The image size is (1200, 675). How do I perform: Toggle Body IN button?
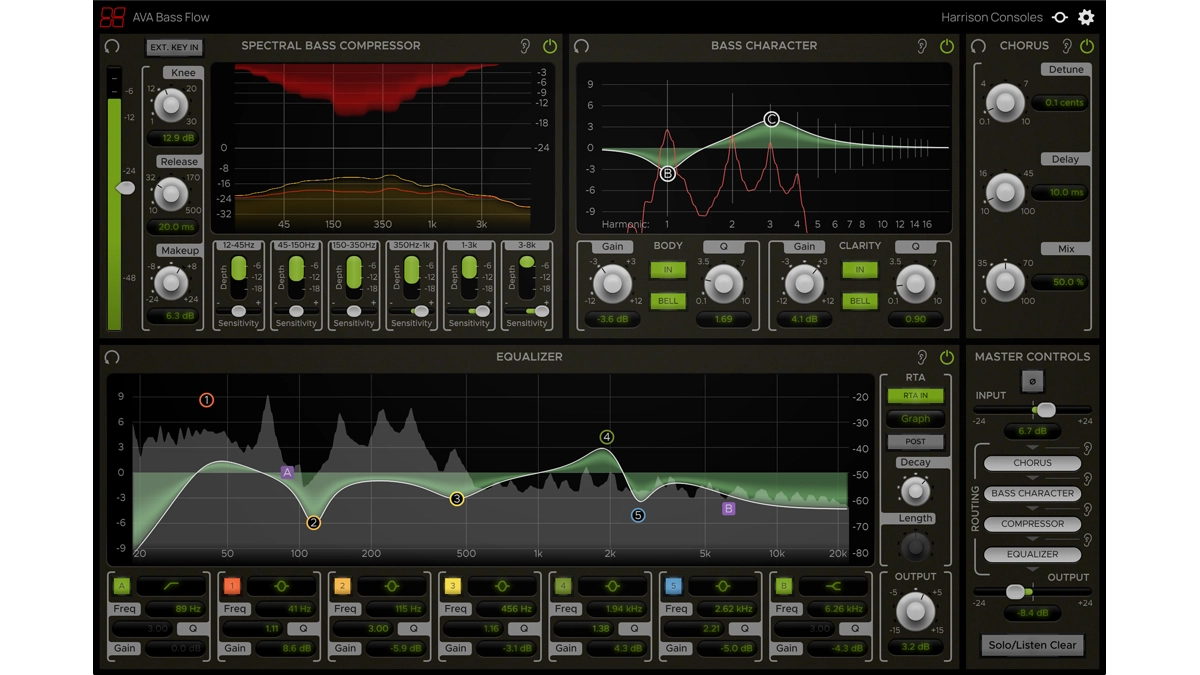(x=668, y=270)
